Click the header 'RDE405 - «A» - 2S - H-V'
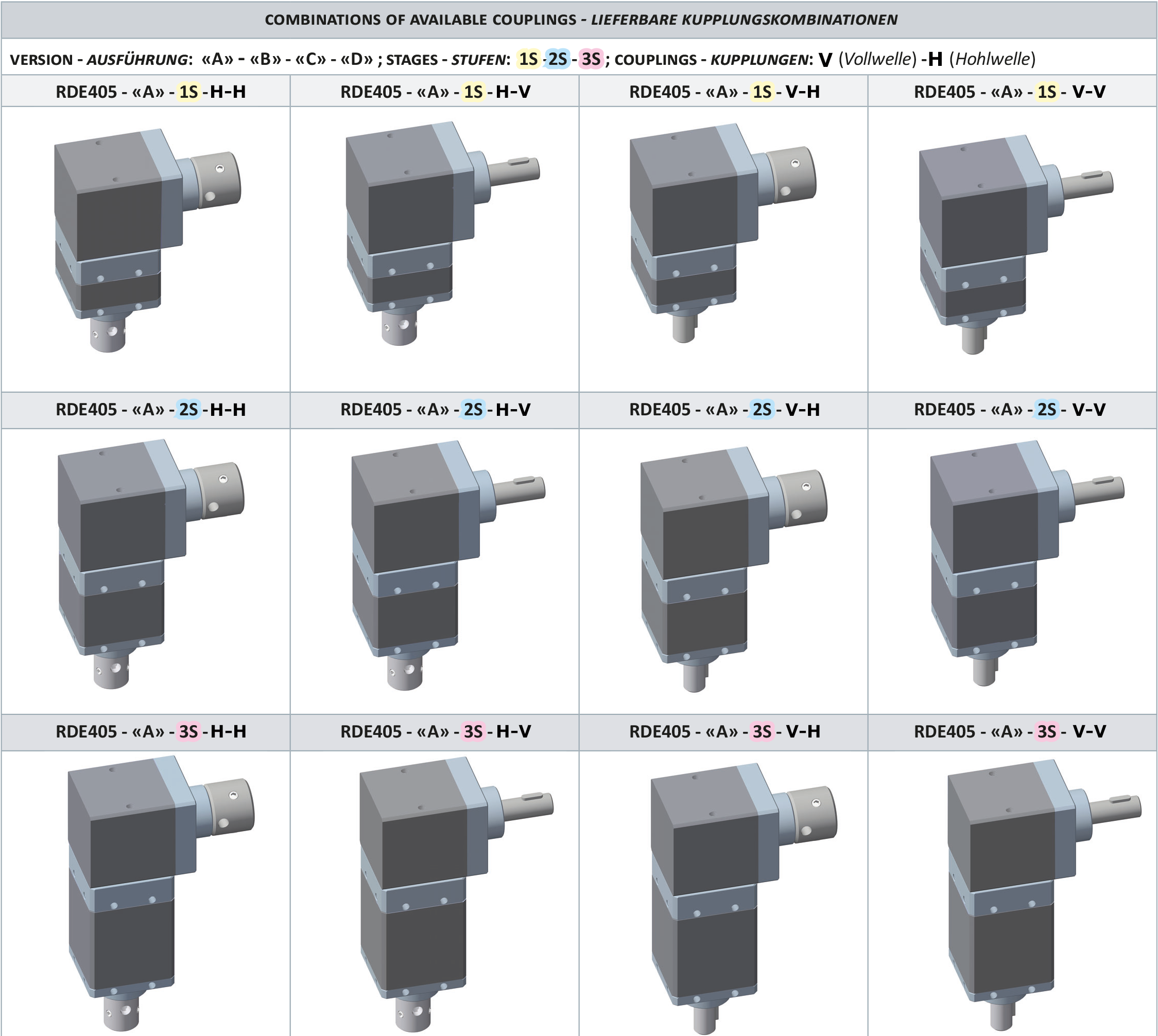 (436, 409)
